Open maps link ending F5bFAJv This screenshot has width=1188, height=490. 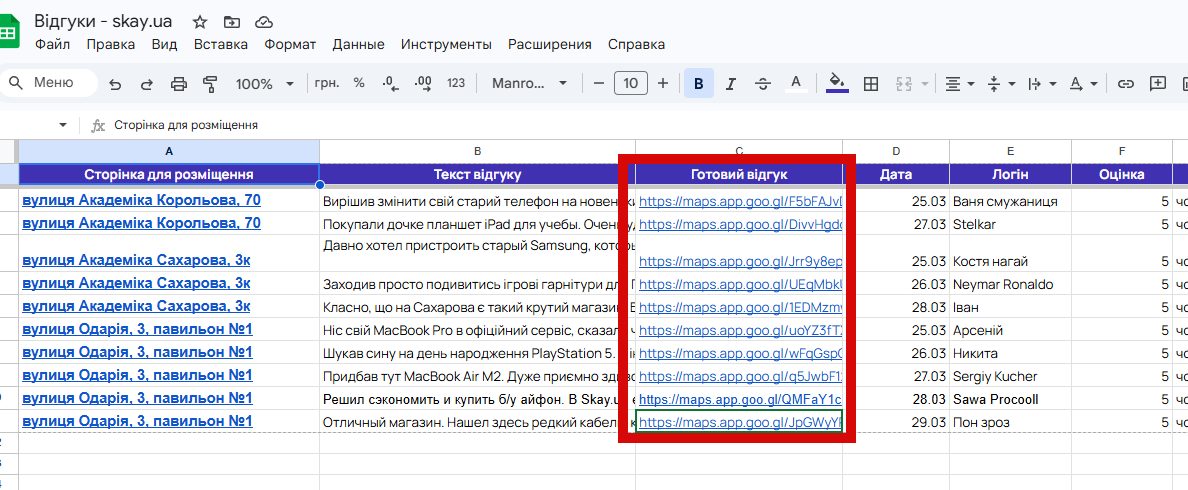(740, 201)
